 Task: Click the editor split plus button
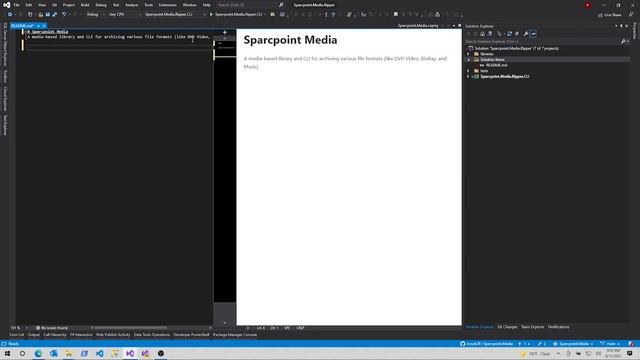coord(224,32)
